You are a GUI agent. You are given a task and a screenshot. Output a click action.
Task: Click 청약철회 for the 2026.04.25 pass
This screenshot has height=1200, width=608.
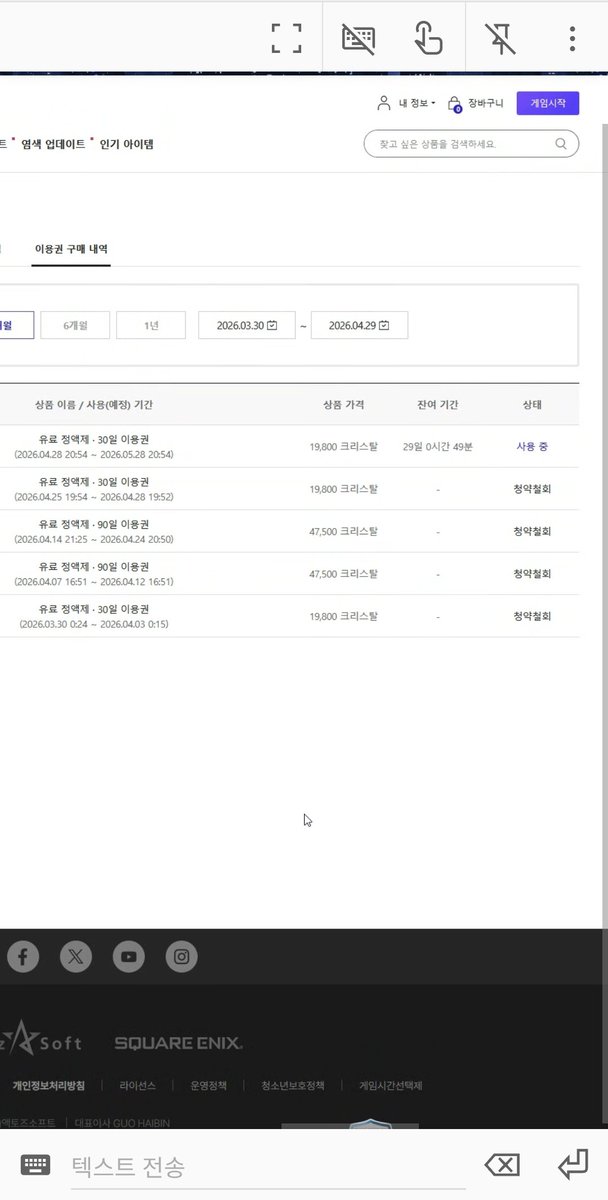(532, 489)
